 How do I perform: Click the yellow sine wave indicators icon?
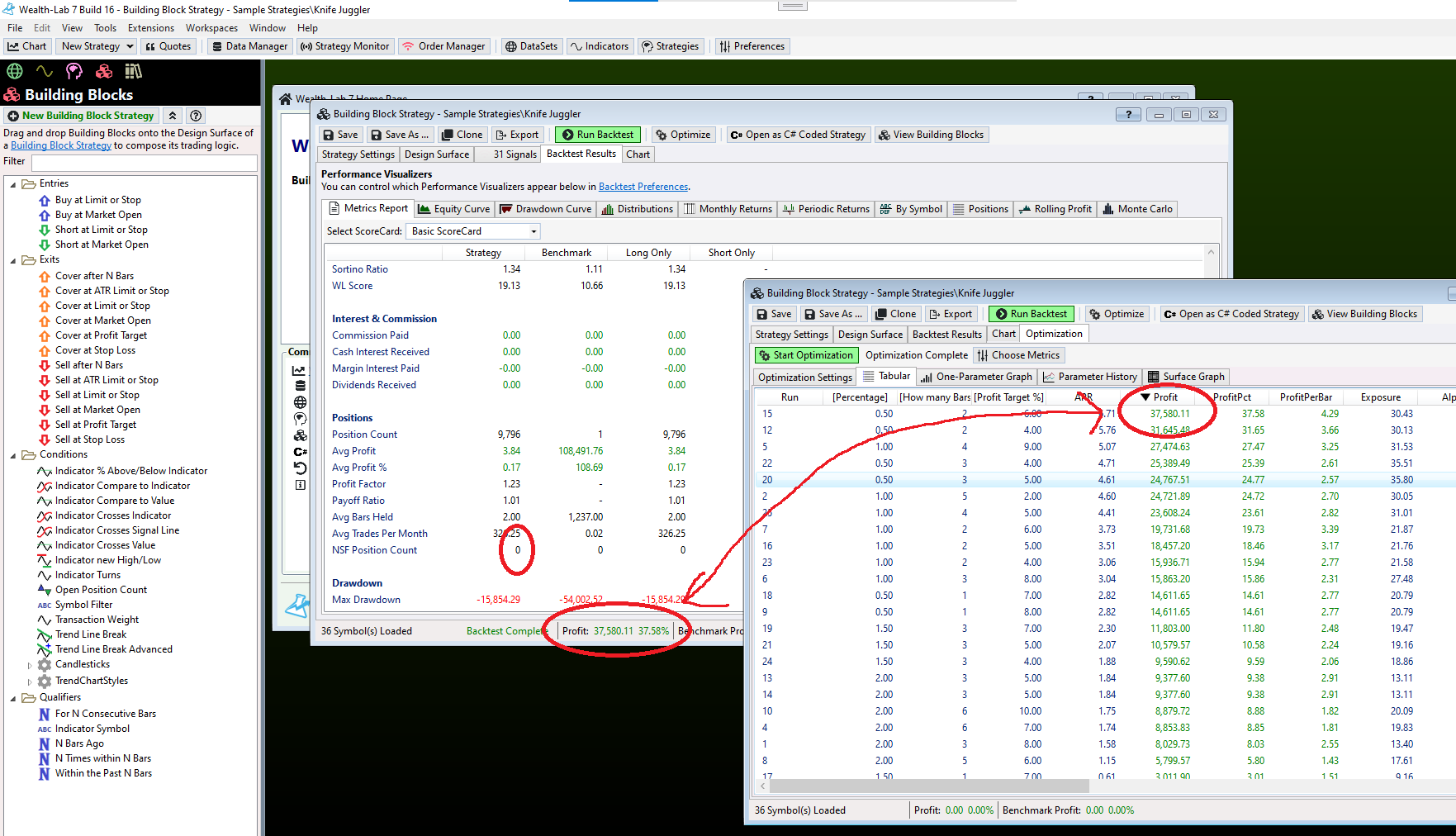coord(45,71)
